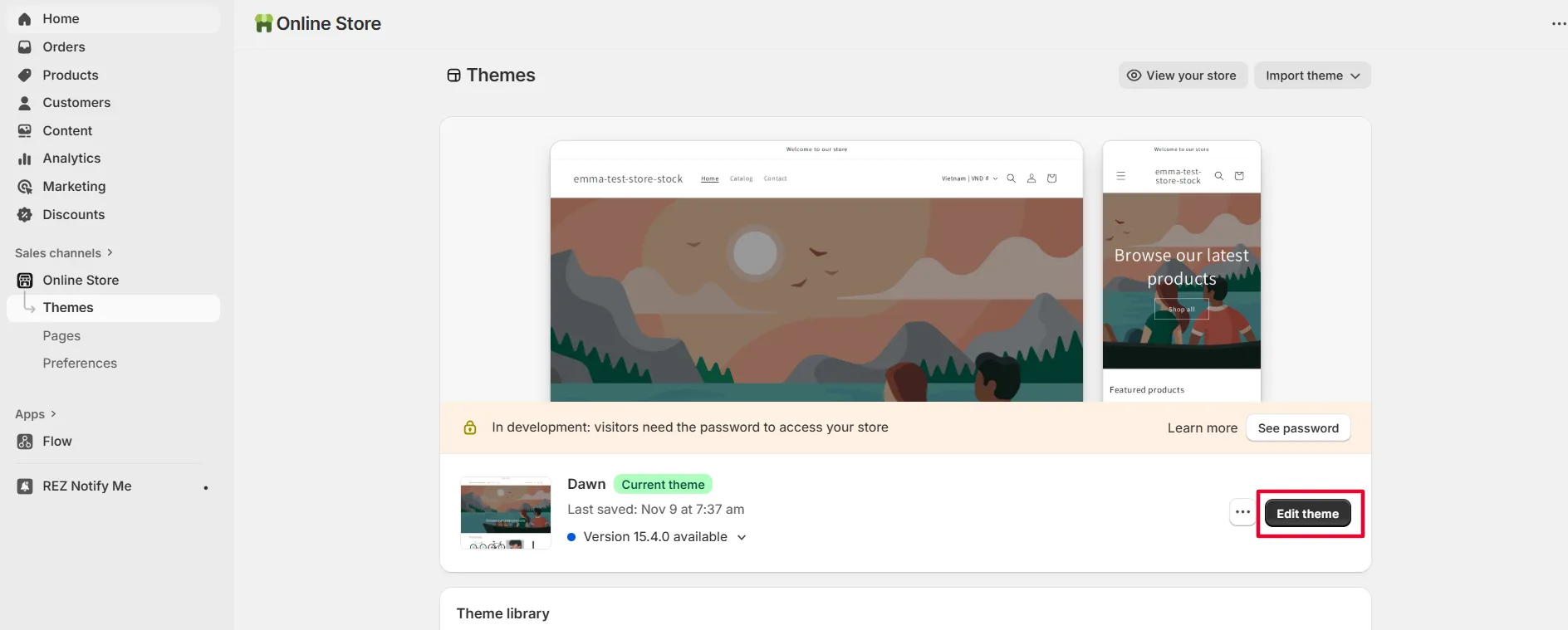Open the top-right page overflow menu
Viewport: 1568px width, 630px height.
[1558, 24]
